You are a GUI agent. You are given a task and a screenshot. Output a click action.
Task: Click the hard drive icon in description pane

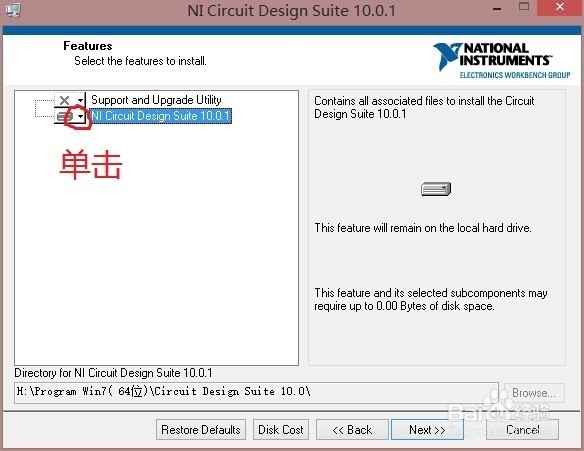coord(436,189)
